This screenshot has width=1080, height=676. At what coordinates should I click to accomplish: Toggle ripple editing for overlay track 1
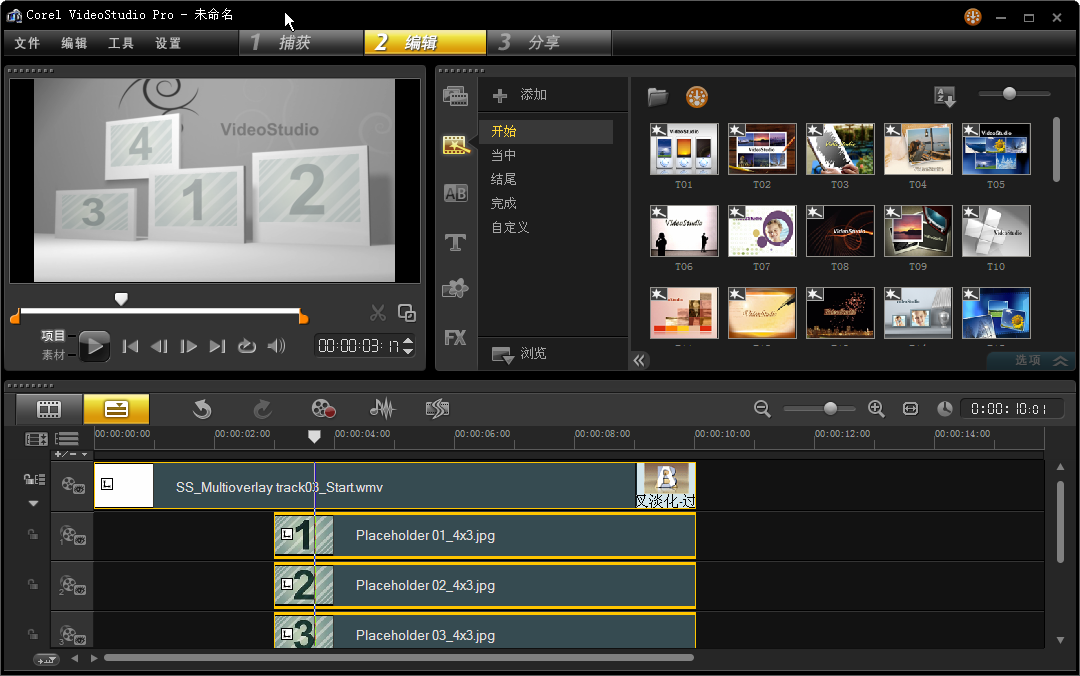point(32,534)
